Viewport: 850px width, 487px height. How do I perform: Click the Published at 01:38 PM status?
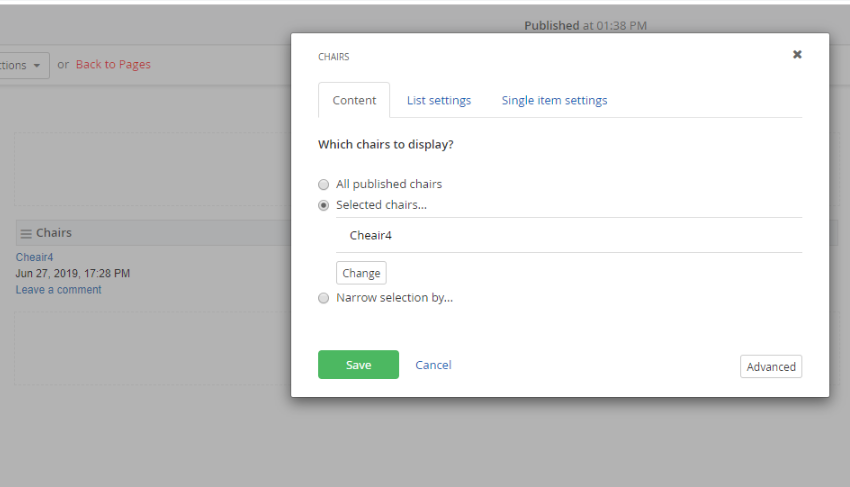click(x=585, y=25)
